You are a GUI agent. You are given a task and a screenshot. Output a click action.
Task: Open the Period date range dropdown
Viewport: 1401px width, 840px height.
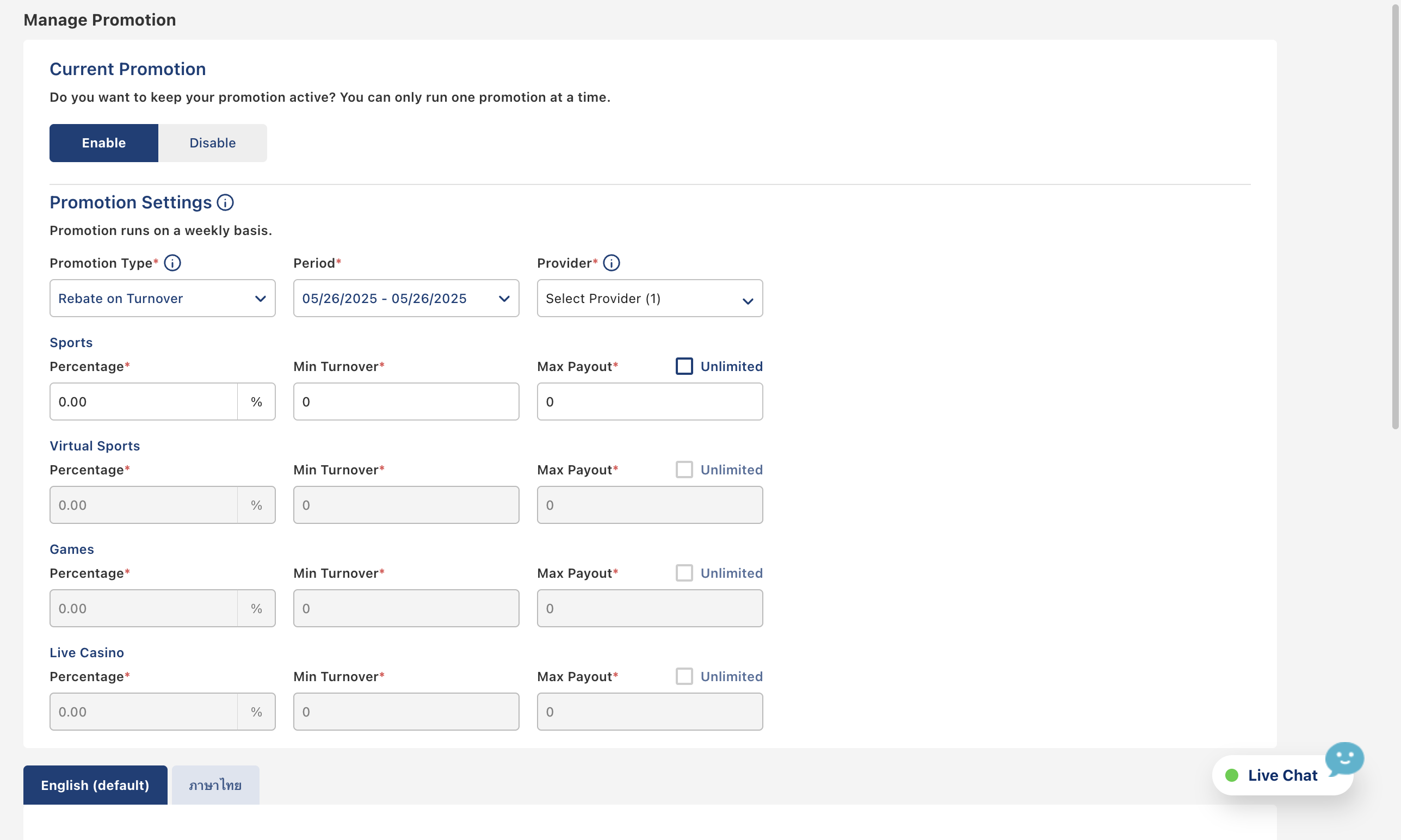point(405,298)
